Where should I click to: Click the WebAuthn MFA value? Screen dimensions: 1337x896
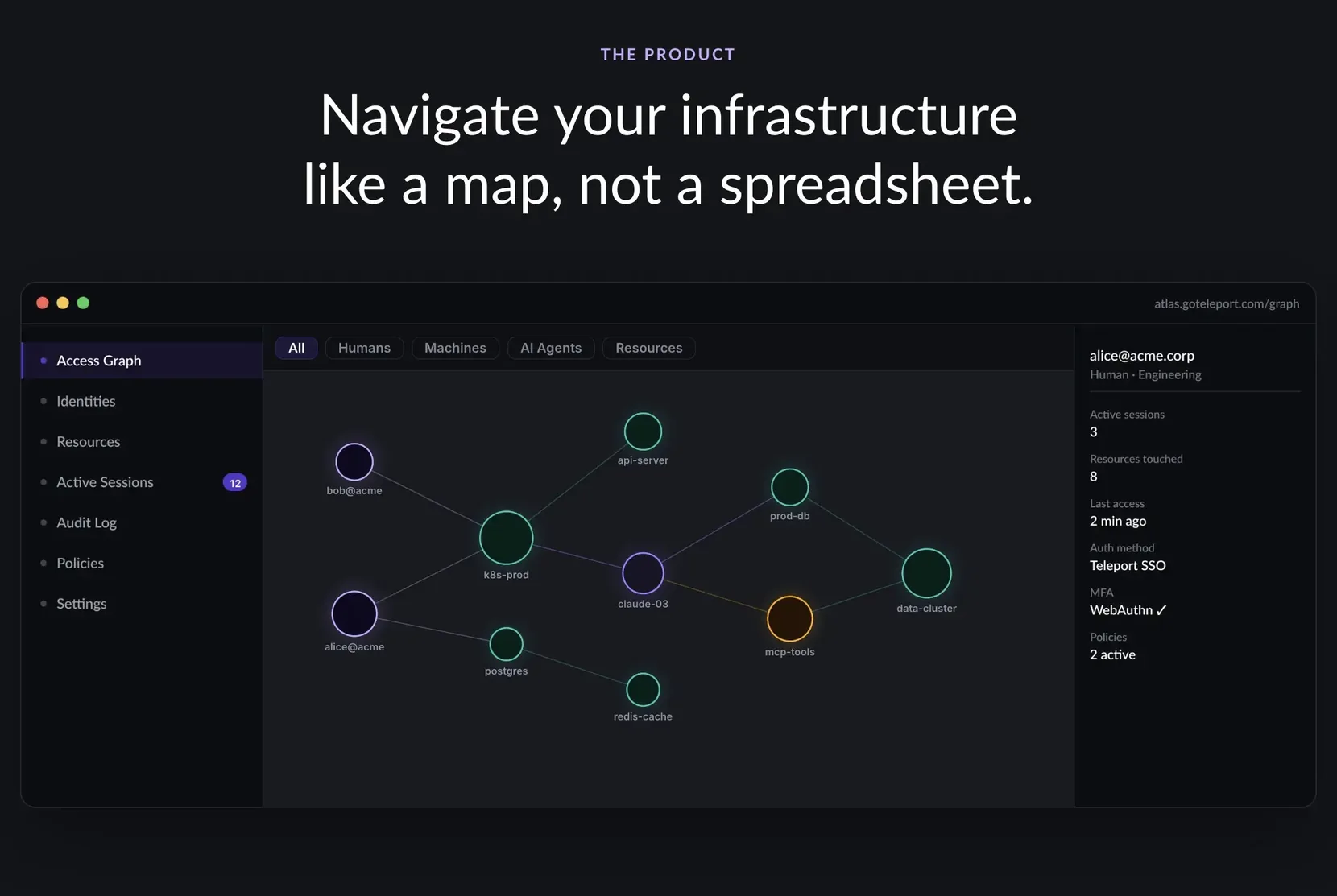tap(1128, 610)
